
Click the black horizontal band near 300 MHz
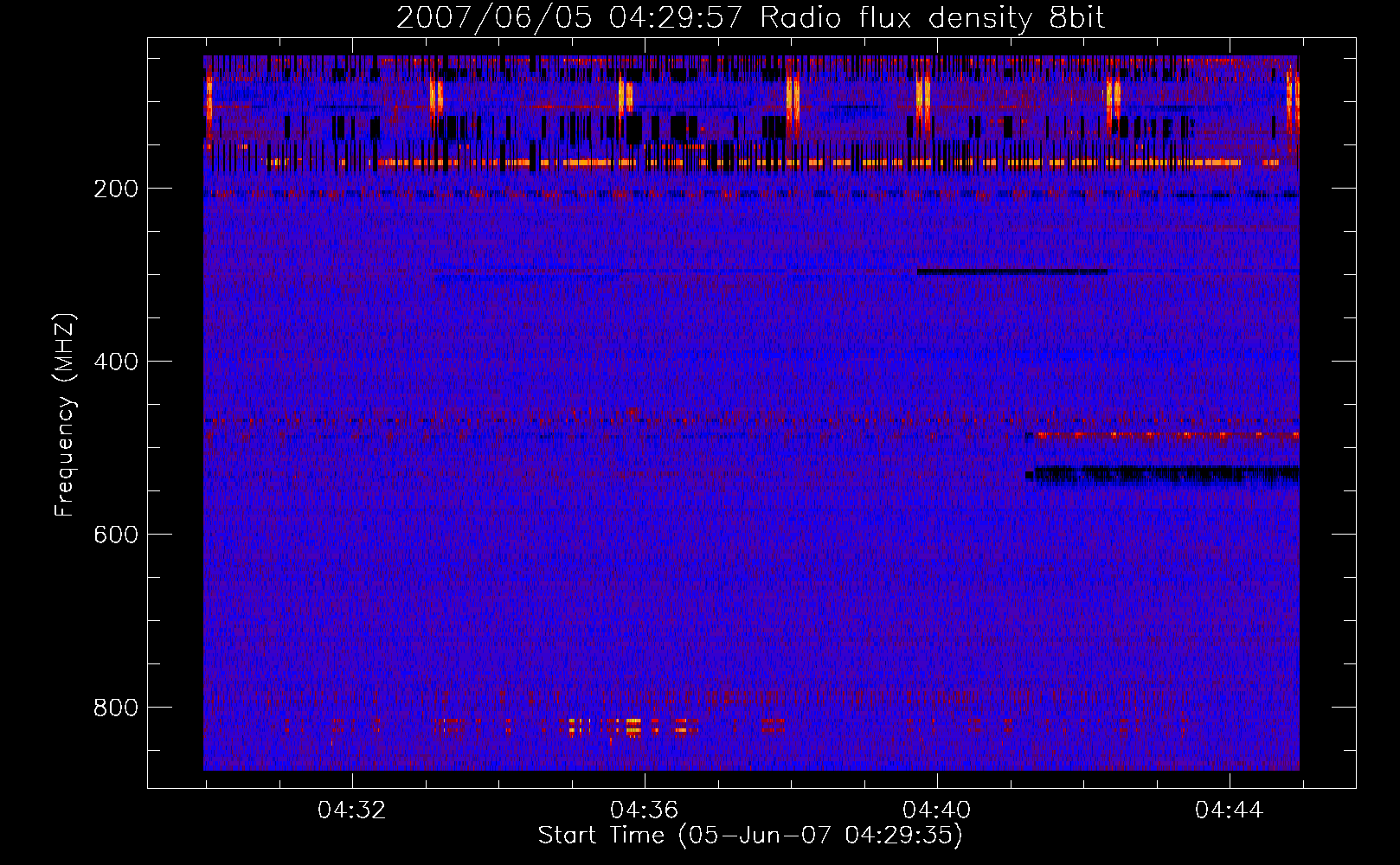tap(1011, 272)
